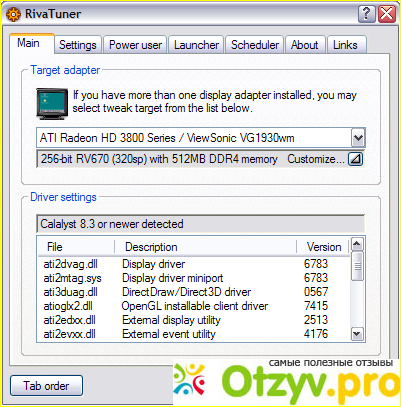401x407 pixels.
Task: Click the 'Display driver miniport' description
Action: 173,278
